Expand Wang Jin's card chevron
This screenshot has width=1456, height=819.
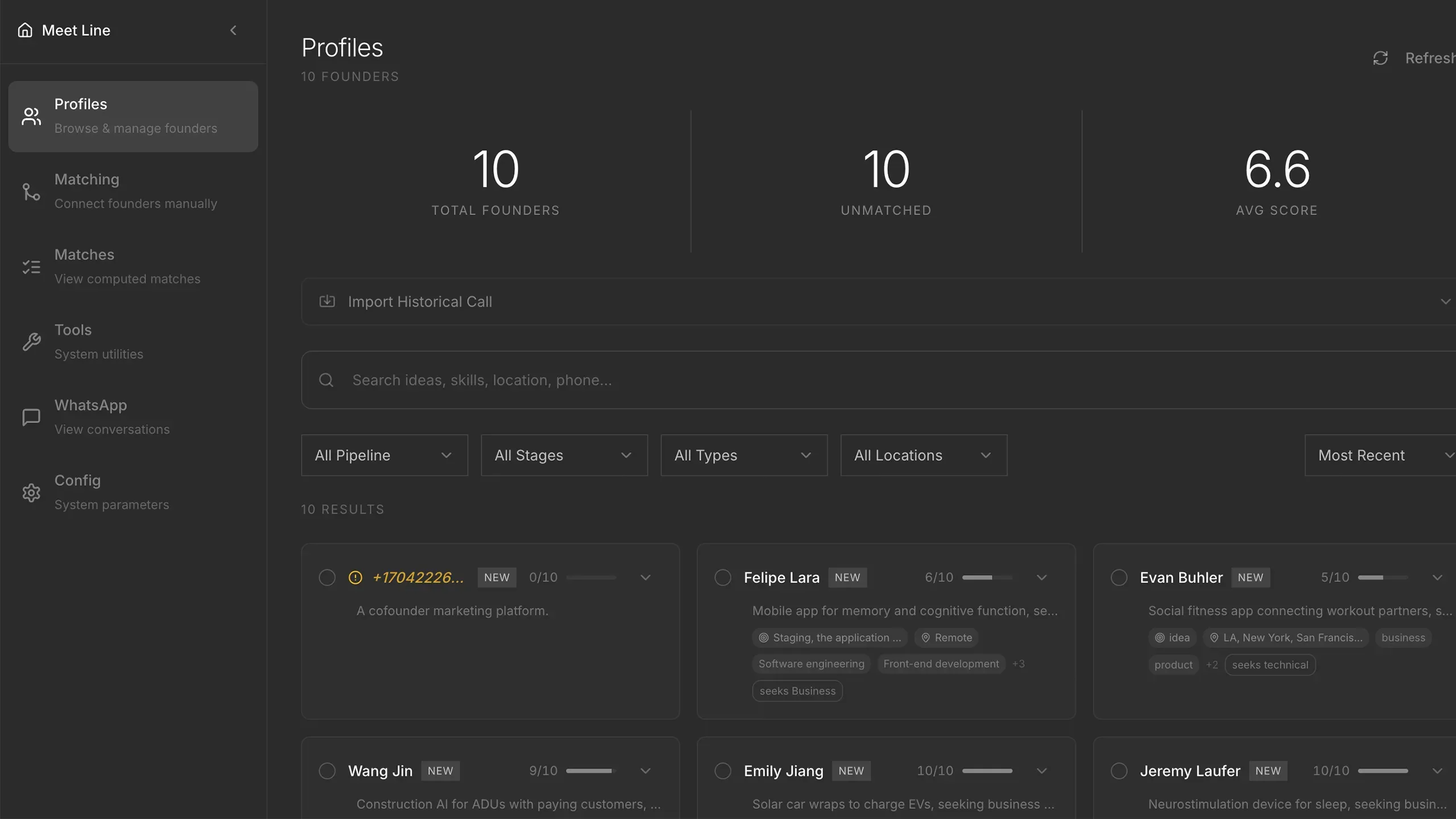646,771
